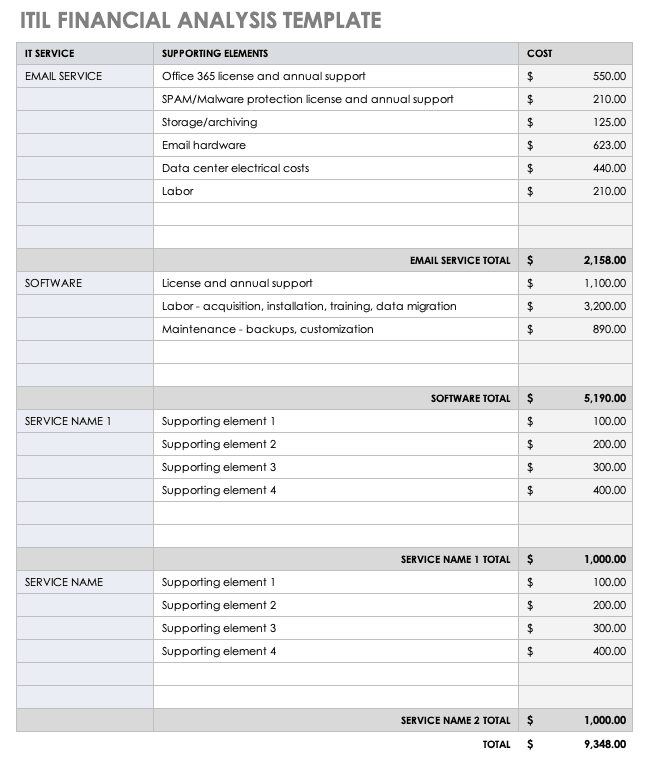This screenshot has width=652, height=783.
Task: Select the Storage/archiving cost value 125.00
Action: coord(608,122)
